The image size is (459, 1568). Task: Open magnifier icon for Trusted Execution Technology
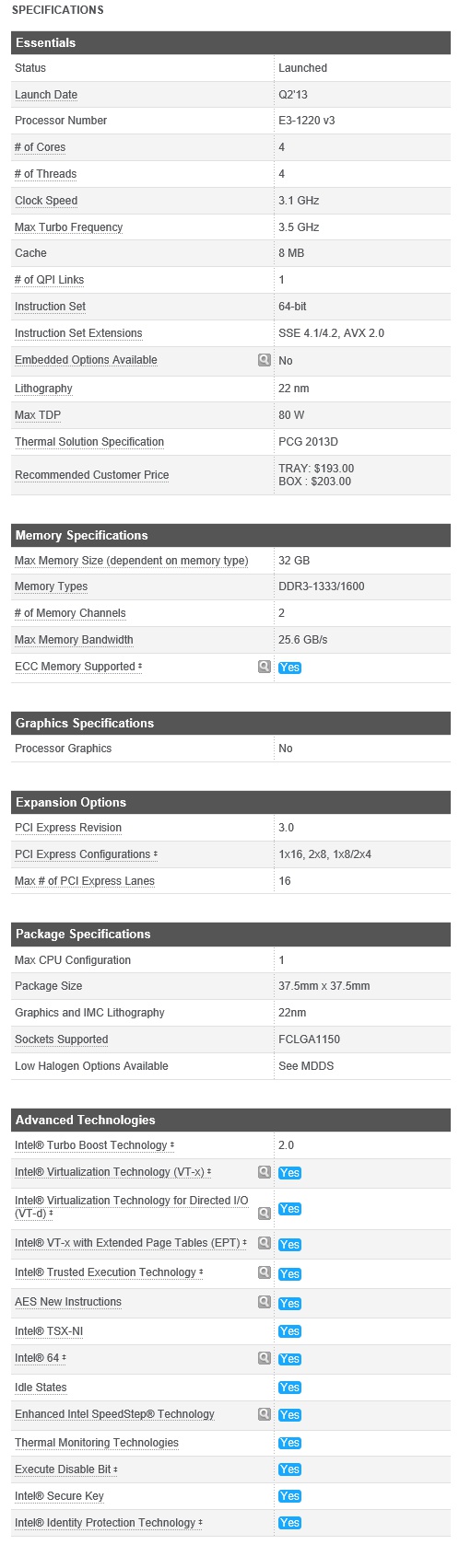pos(265,1272)
